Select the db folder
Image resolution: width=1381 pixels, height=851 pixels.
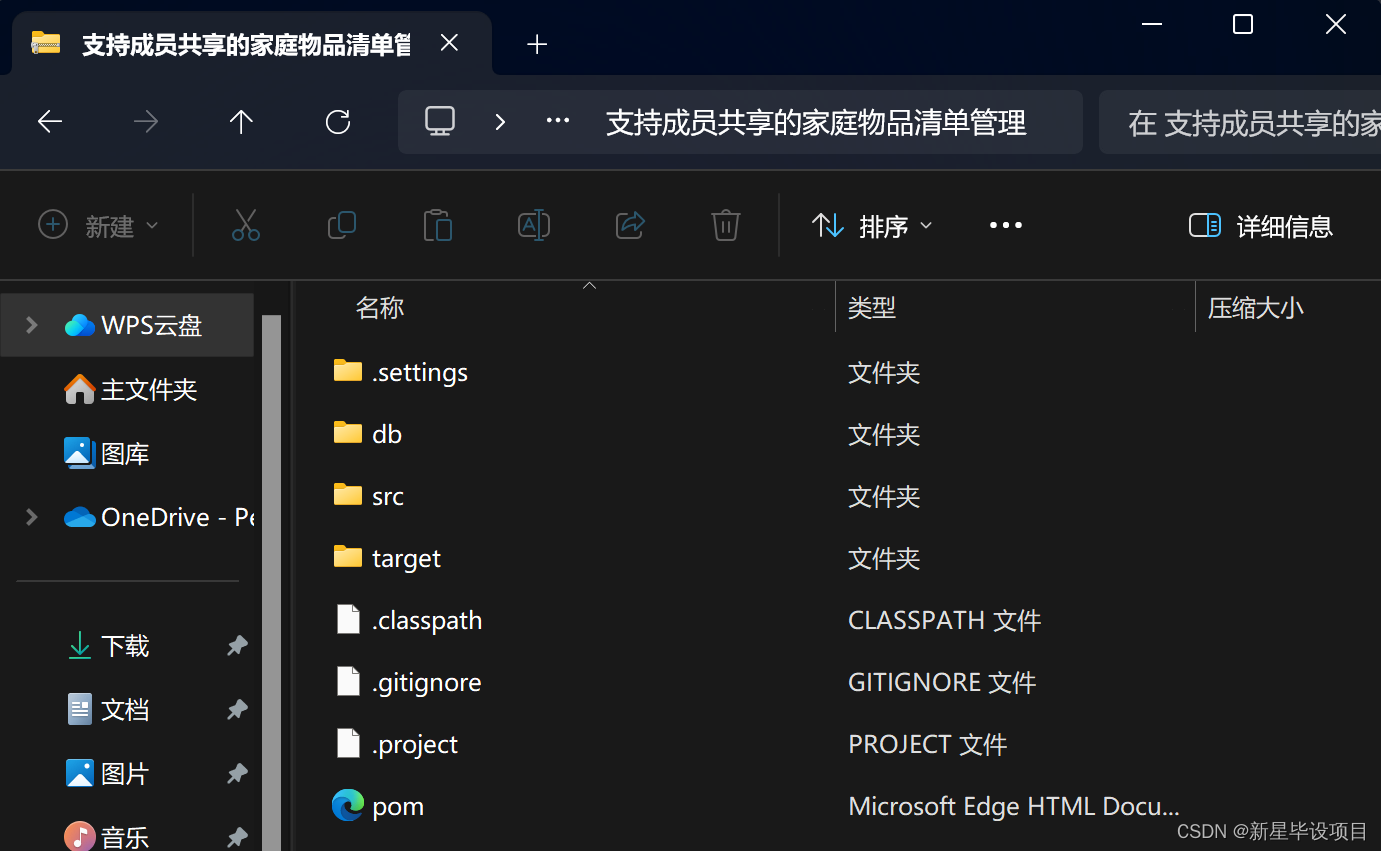pos(367,434)
